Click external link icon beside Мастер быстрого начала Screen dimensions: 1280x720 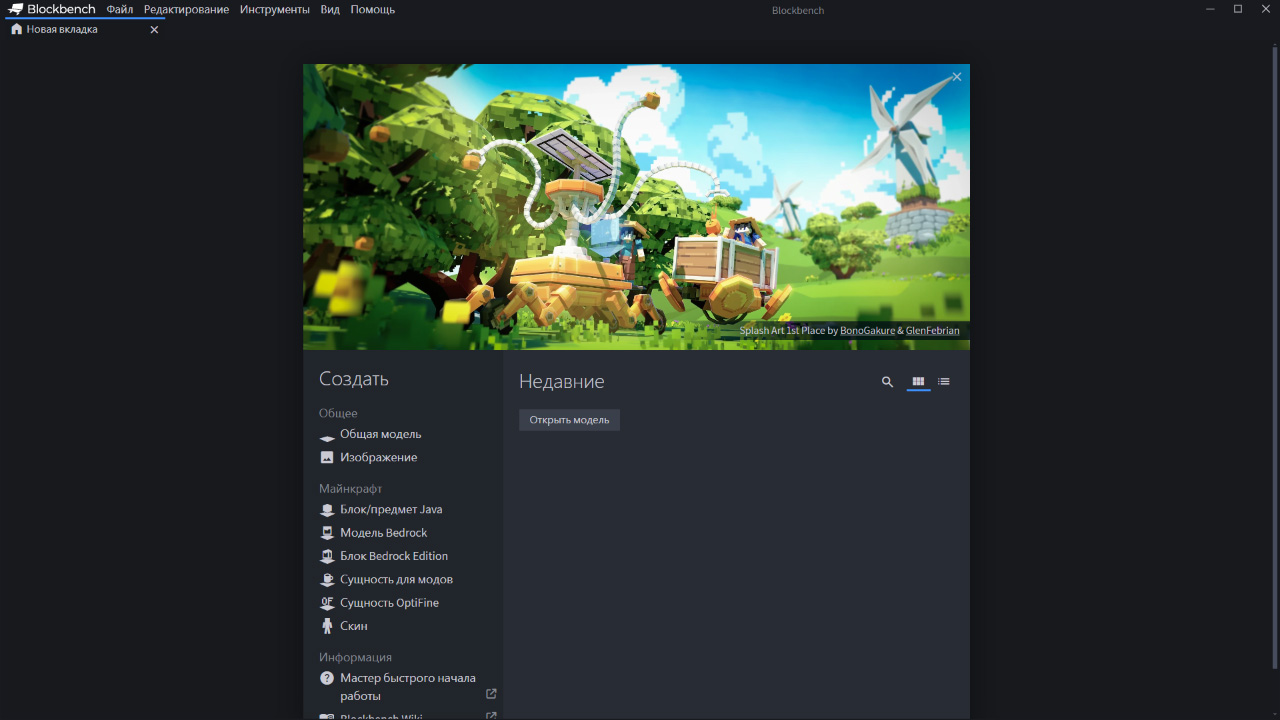point(491,694)
